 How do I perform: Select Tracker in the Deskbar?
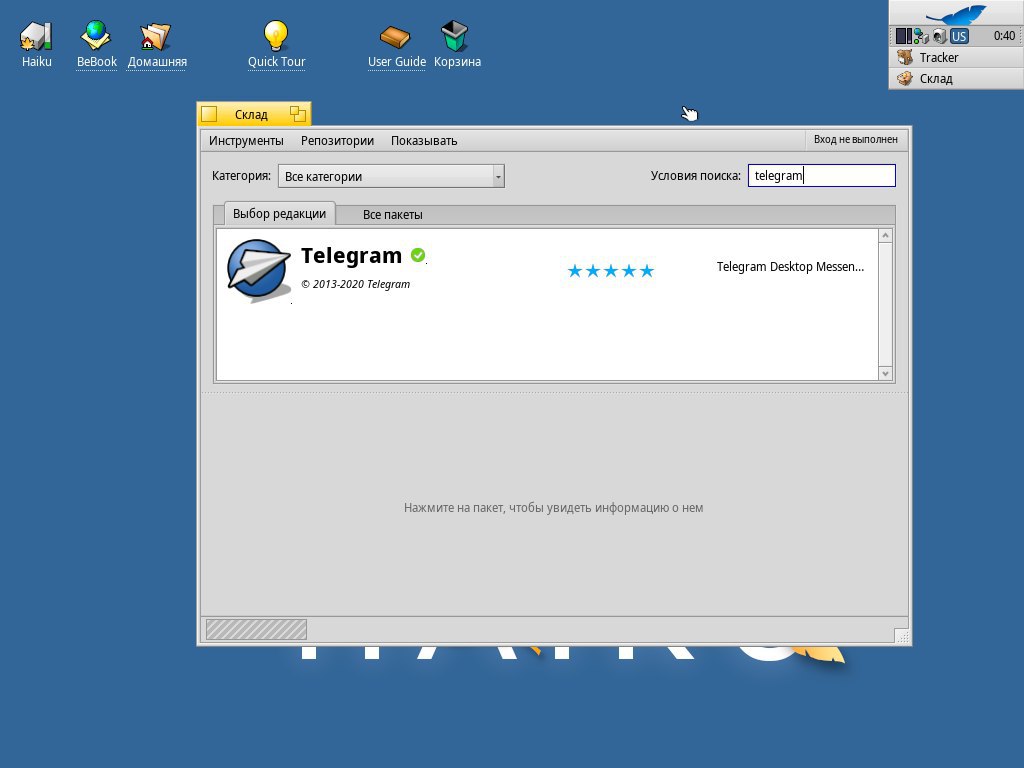coord(956,57)
